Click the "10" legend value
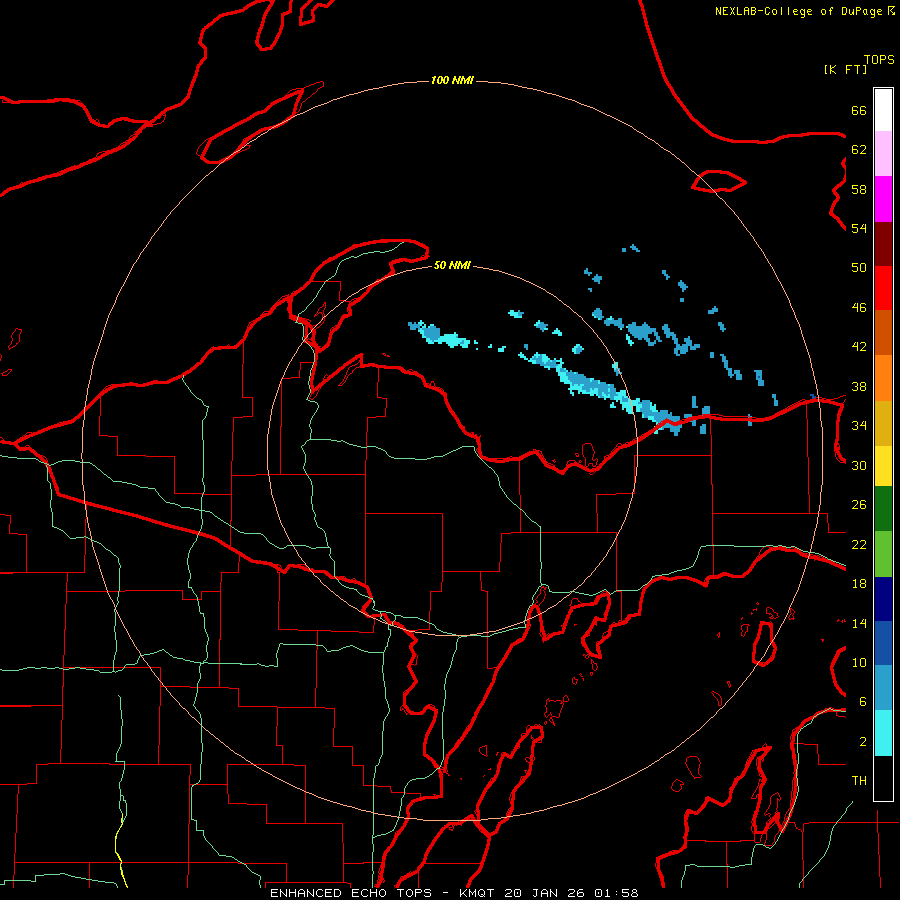Screen dimensions: 900x900 click(x=859, y=662)
